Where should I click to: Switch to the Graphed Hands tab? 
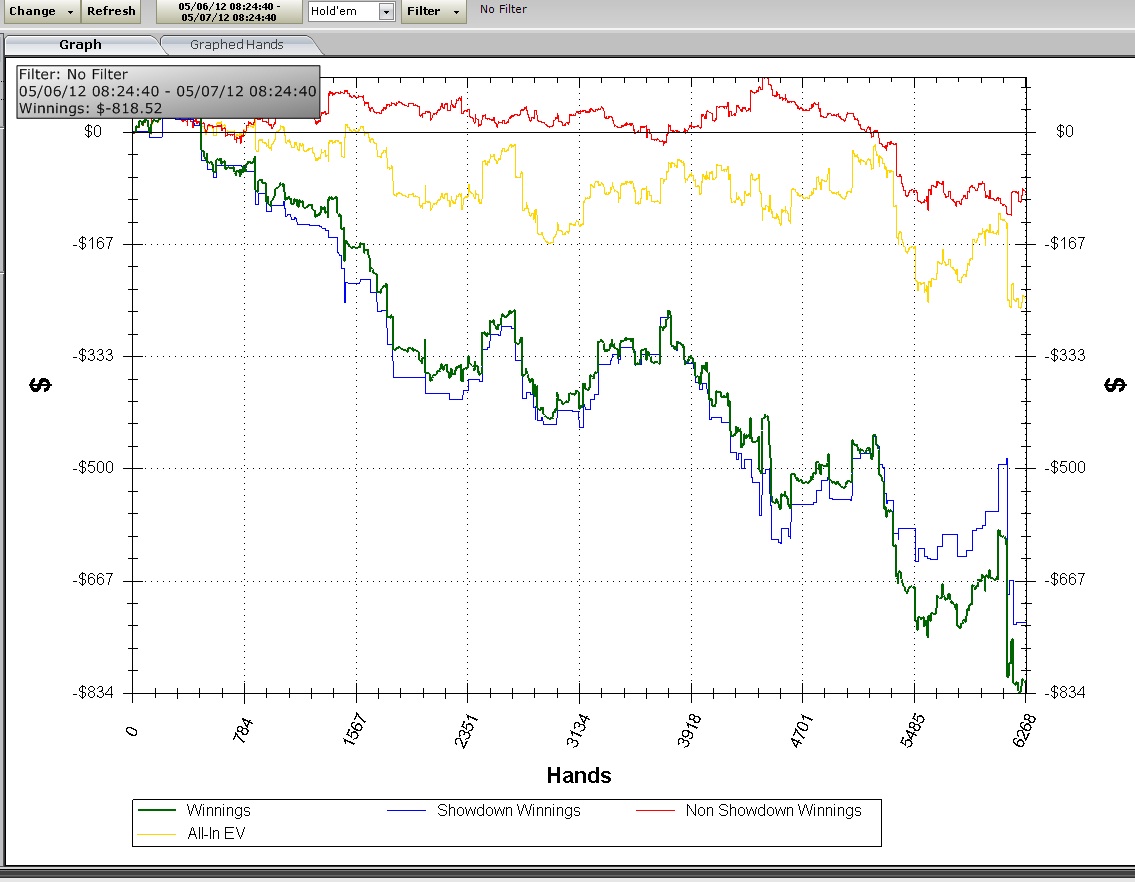(x=237, y=45)
